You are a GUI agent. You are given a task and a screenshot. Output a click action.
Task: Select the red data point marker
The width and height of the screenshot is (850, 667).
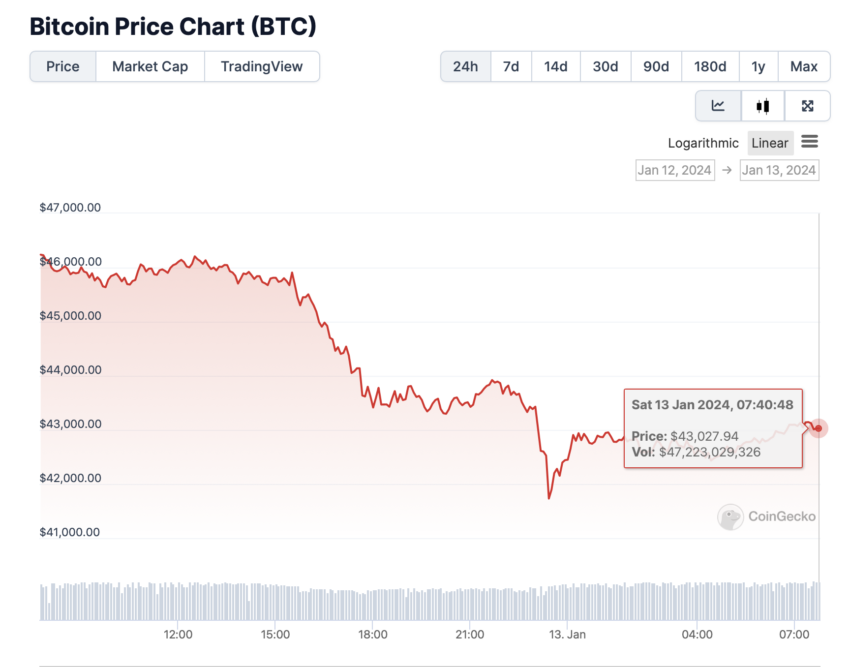click(x=819, y=428)
